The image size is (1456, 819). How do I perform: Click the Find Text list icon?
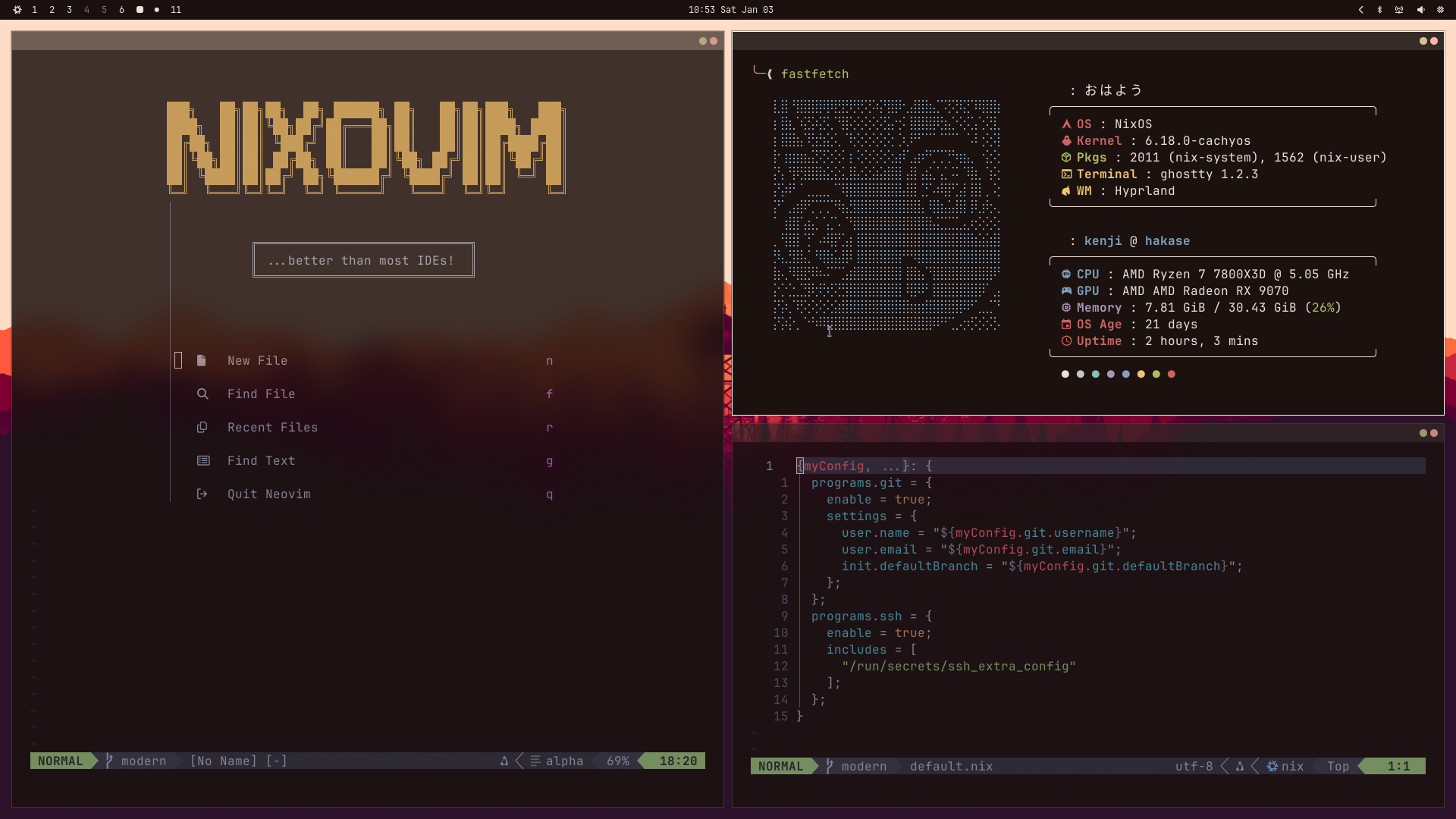[x=203, y=461]
